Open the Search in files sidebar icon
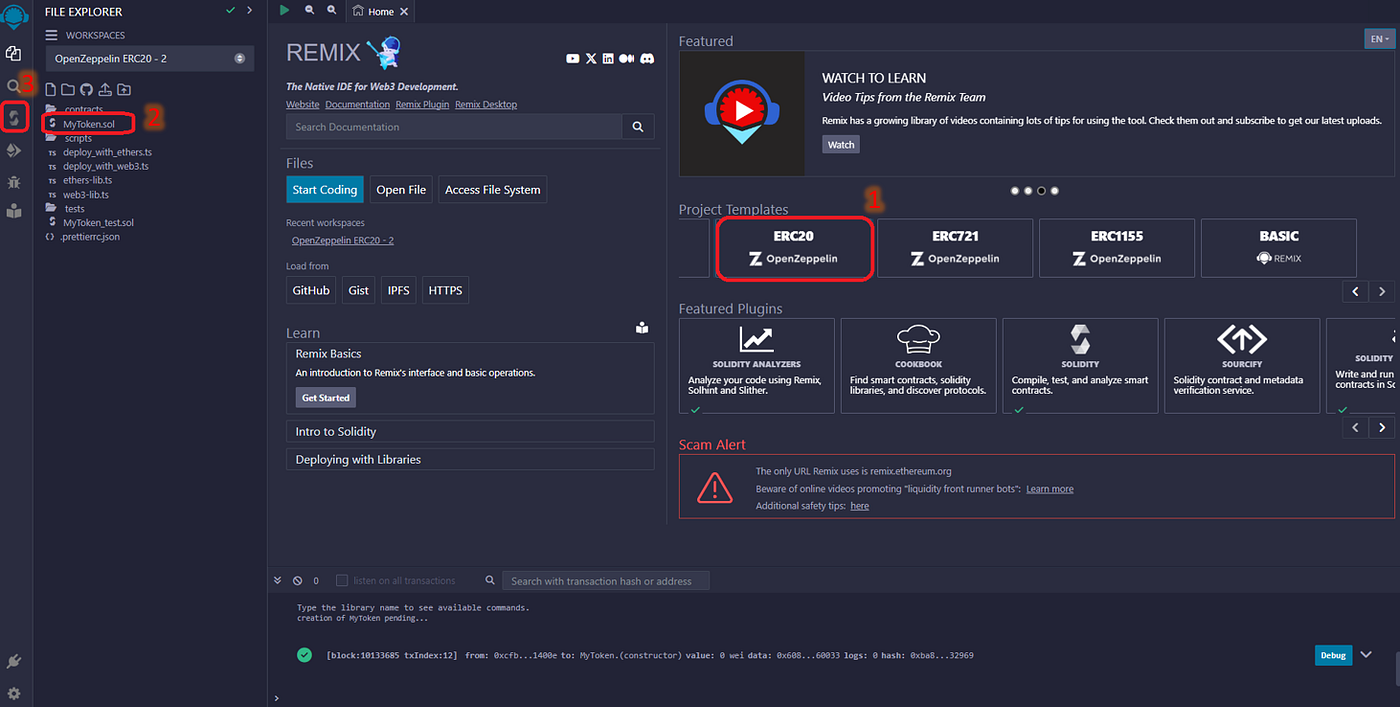Image resolution: width=1400 pixels, height=707 pixels. [x=13, y=86]
